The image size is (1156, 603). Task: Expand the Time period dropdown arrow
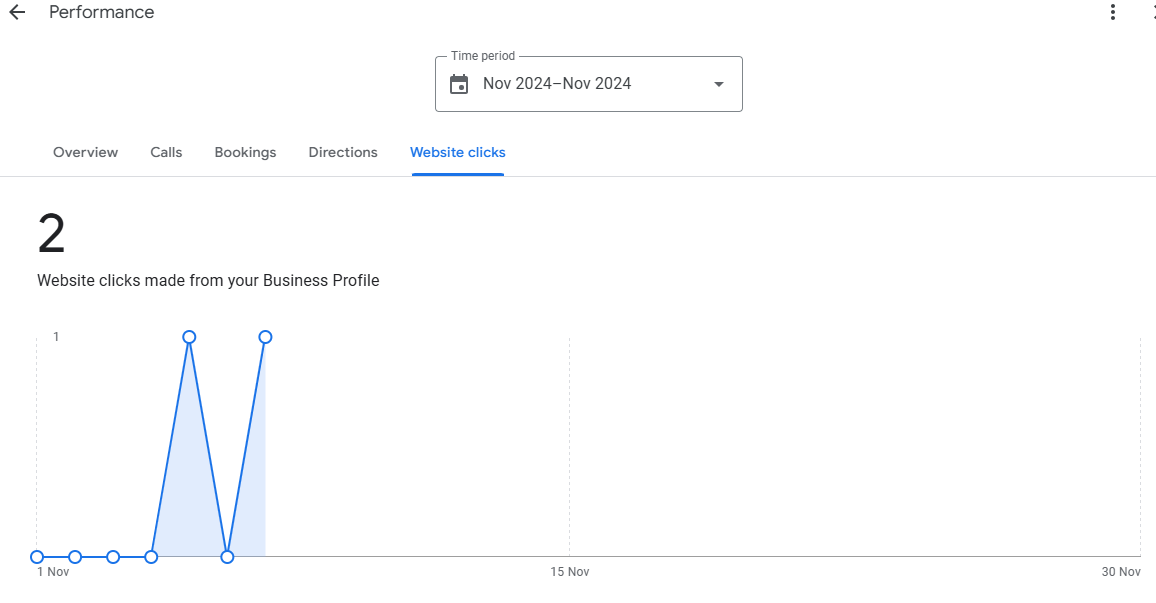pyautogui.click(x=719, y=84)
